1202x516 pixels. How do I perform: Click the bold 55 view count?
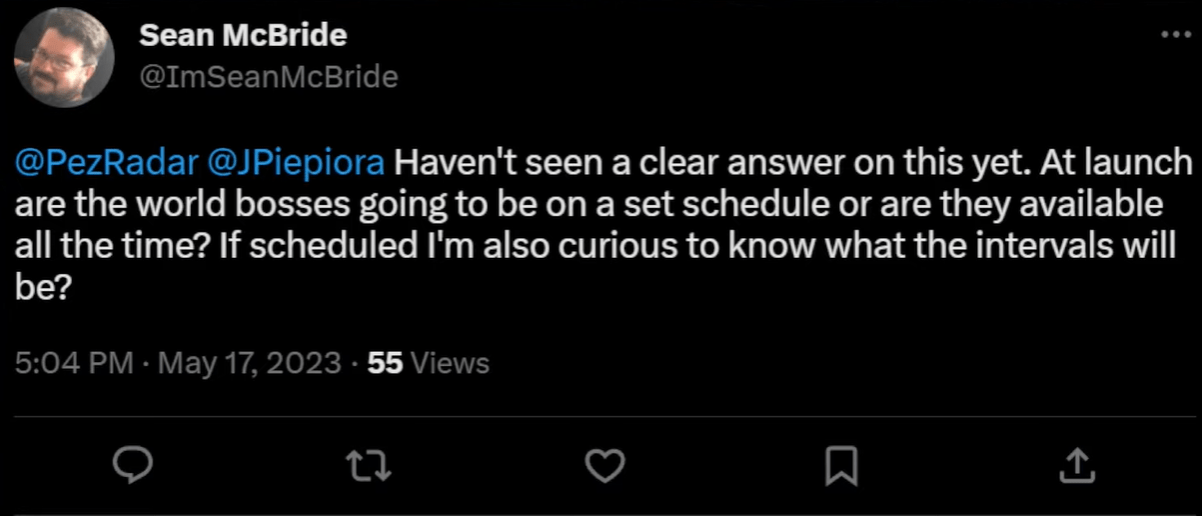click(x=385, y=363)
